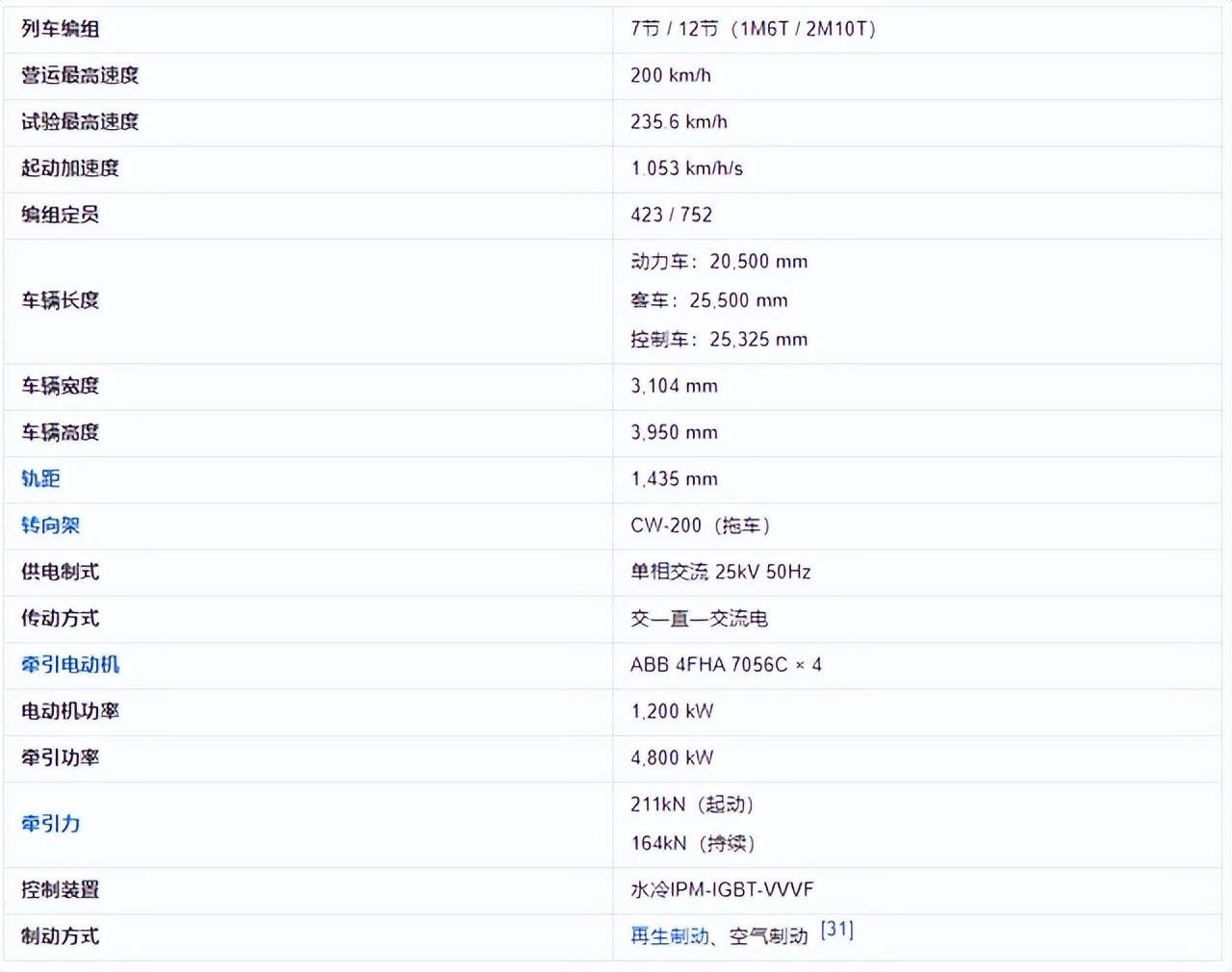Select the 控制装置 label
The height and width of the screenshot is (972, 1232).
coord(60,890)
